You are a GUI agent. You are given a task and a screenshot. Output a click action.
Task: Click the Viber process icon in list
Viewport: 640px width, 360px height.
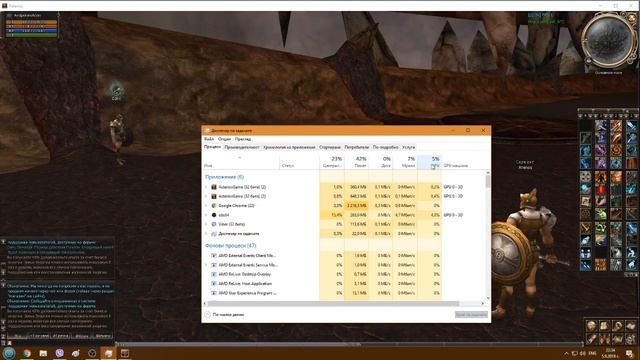click(213, 224)
